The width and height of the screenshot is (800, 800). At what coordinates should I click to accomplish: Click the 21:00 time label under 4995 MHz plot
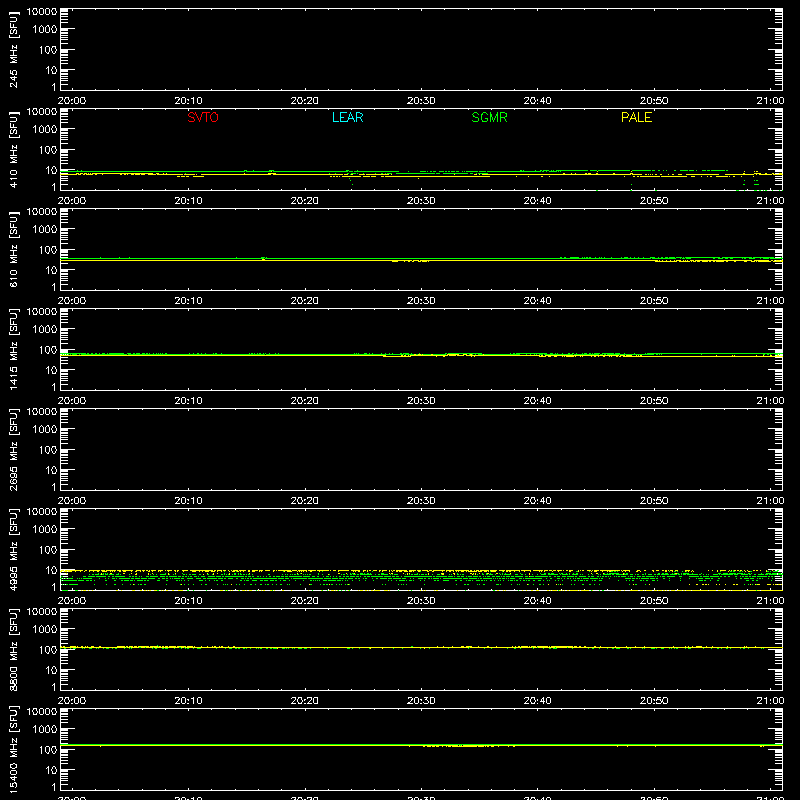[x=770, y=601]
